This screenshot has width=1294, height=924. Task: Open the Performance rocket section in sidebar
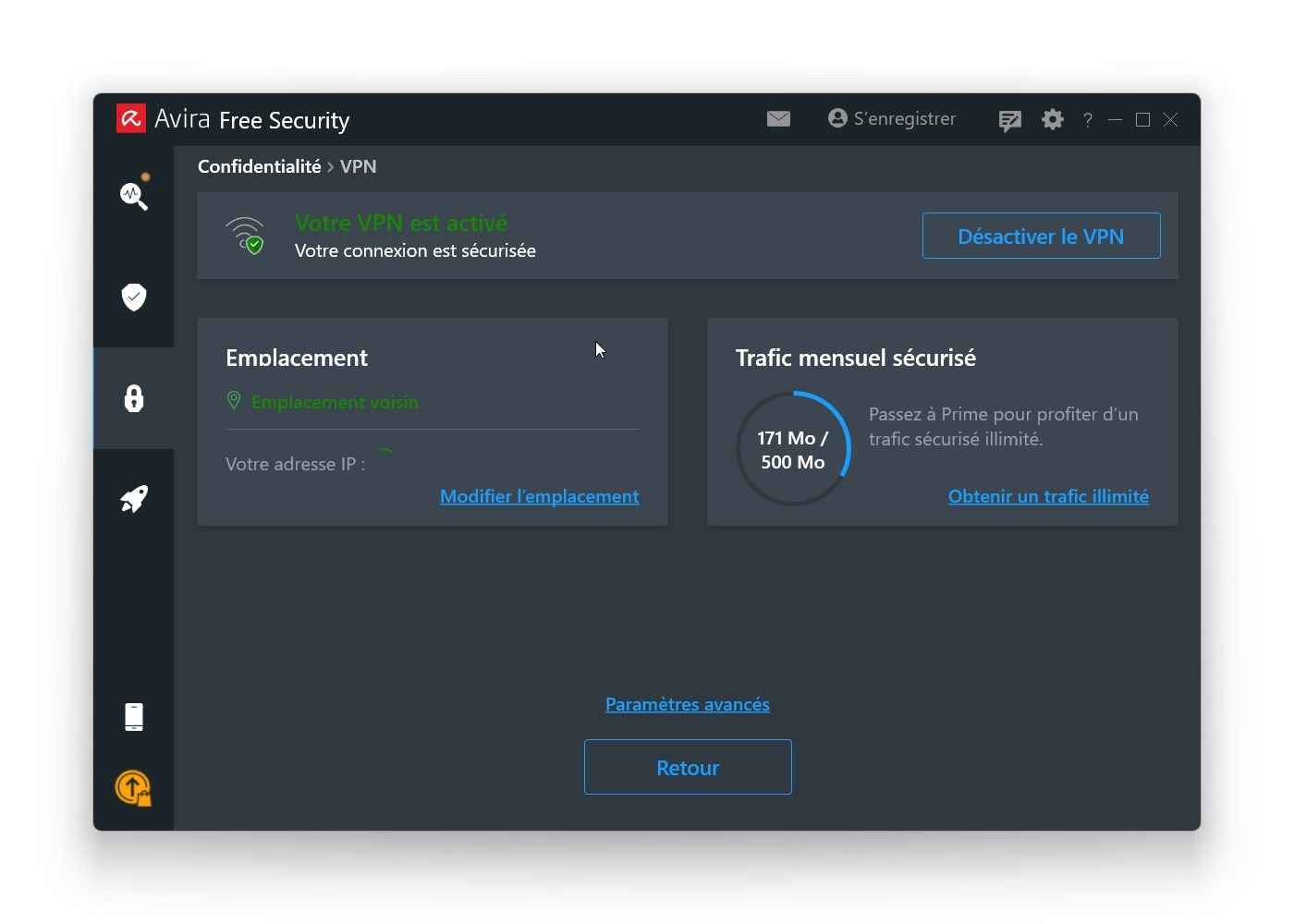134,499
